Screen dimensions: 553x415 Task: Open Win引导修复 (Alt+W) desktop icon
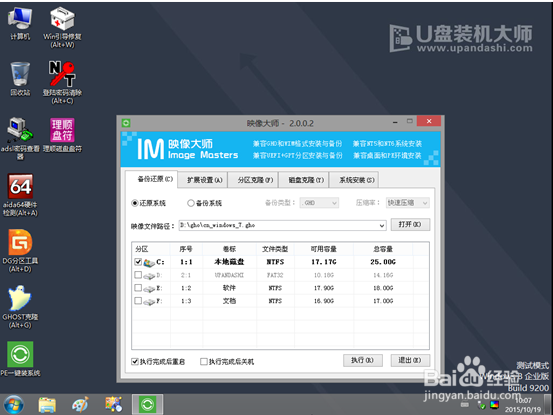pos(62,26)
